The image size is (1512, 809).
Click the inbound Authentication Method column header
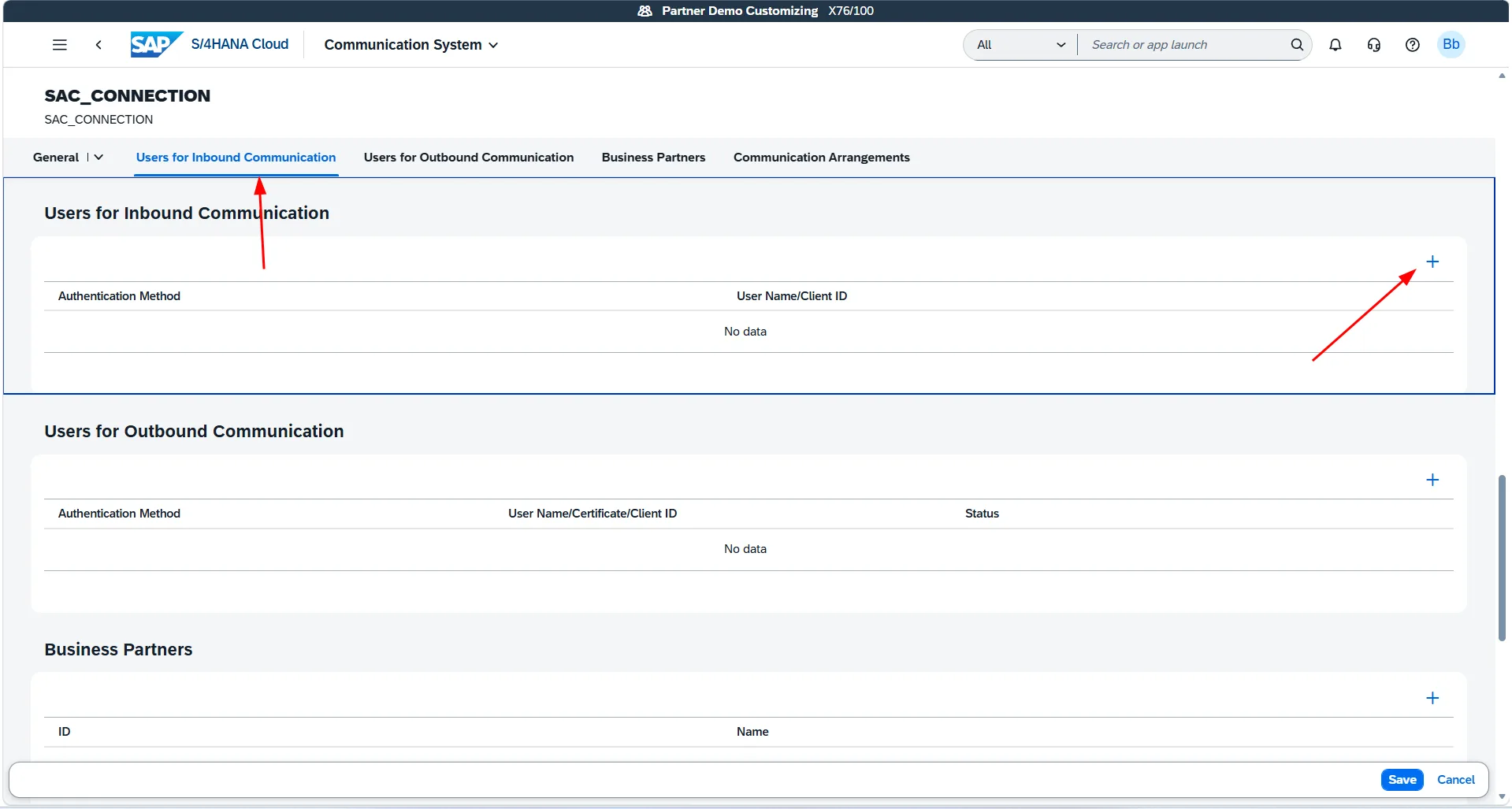(x=119, y=296)
